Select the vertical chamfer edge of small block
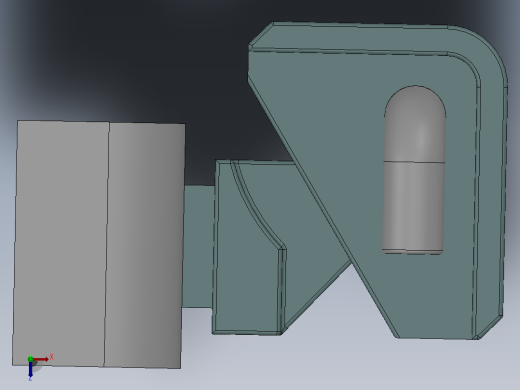Image resolution: width=520 pixels, height=390 pixels. (282, 290)
